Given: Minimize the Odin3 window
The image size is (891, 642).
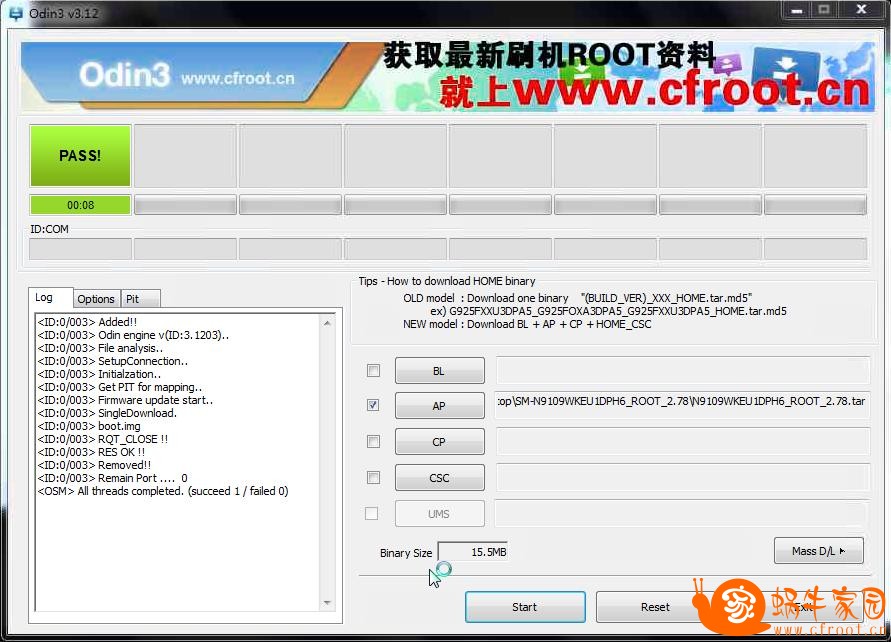Looking at the screenshot, I should (x=797, y=10).
